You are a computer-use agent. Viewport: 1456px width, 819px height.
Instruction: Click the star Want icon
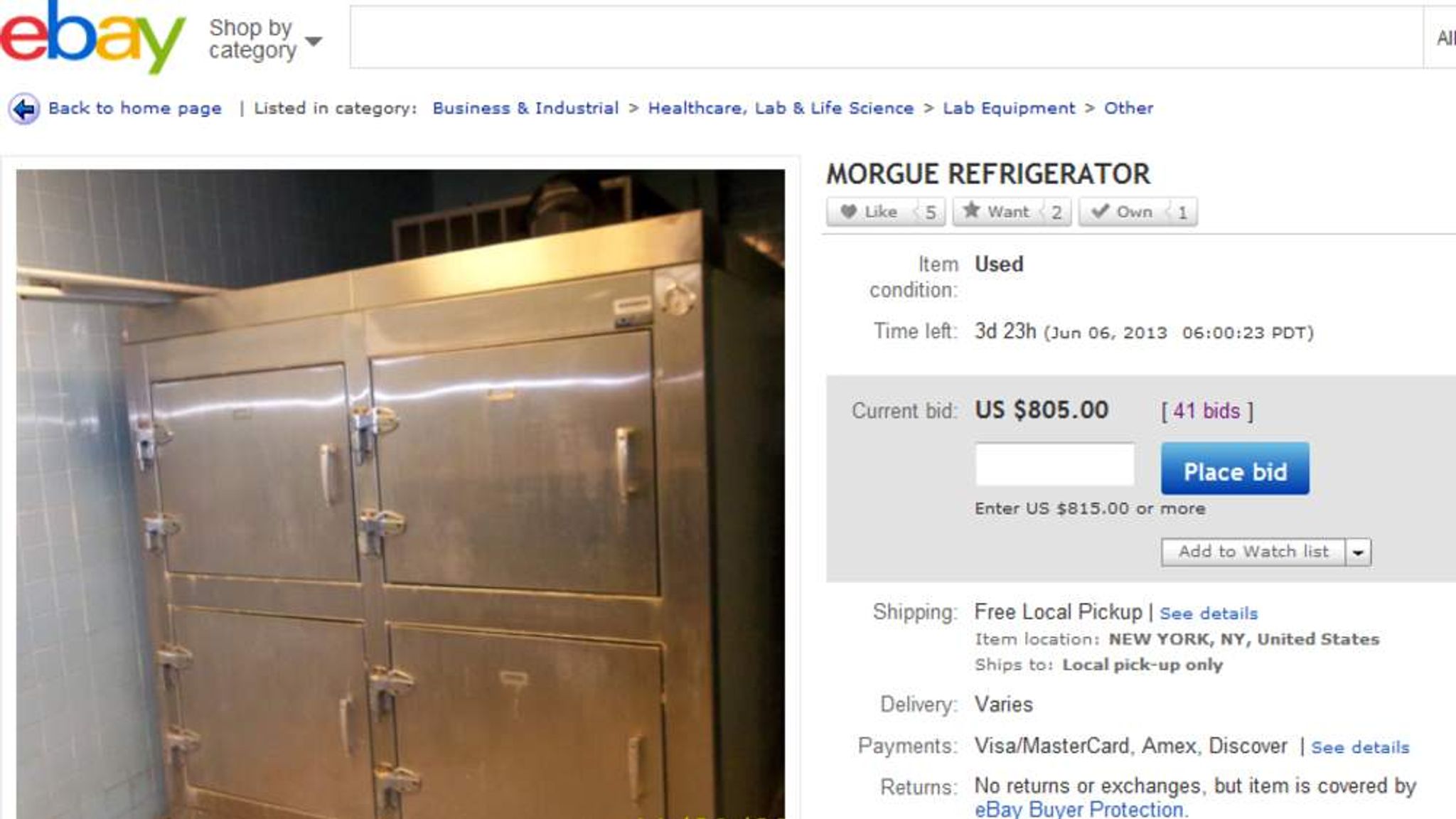tap(971, 210)
